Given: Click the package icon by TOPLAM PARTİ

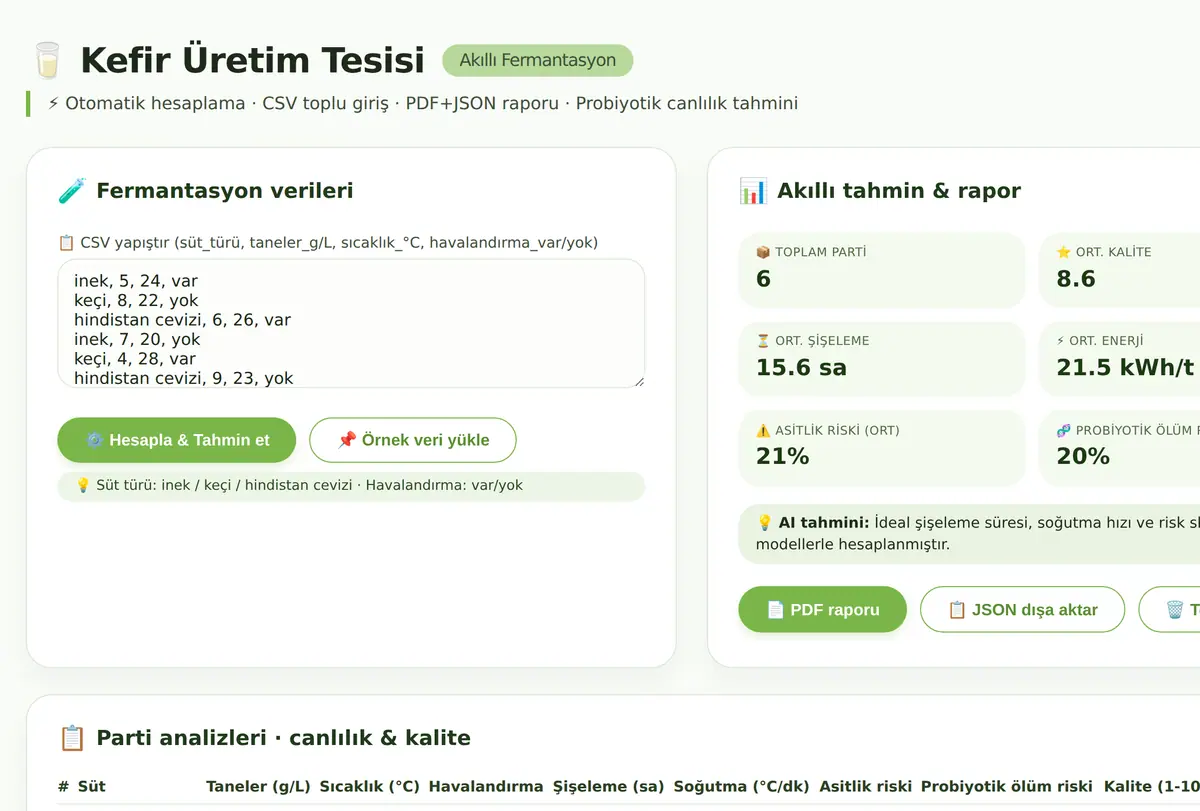Looking at the screenshot, I should tap(763, 252).
